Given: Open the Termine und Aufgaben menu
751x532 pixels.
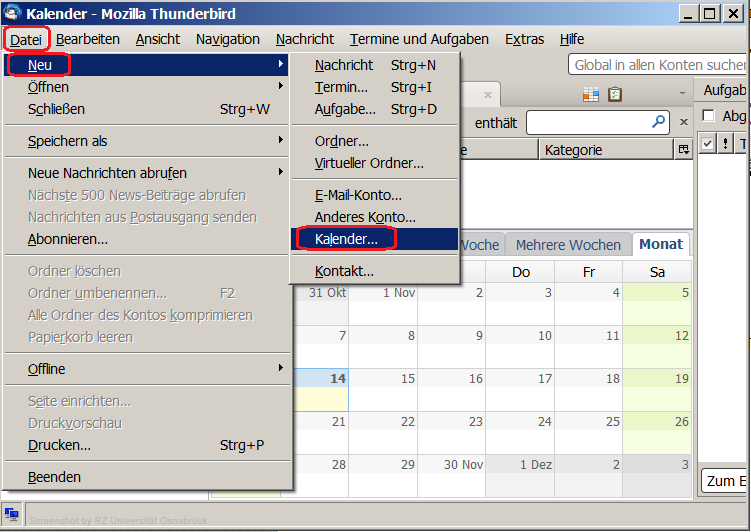Looking at the screenshot, I should pyautogui.click(x=419, y=39).
